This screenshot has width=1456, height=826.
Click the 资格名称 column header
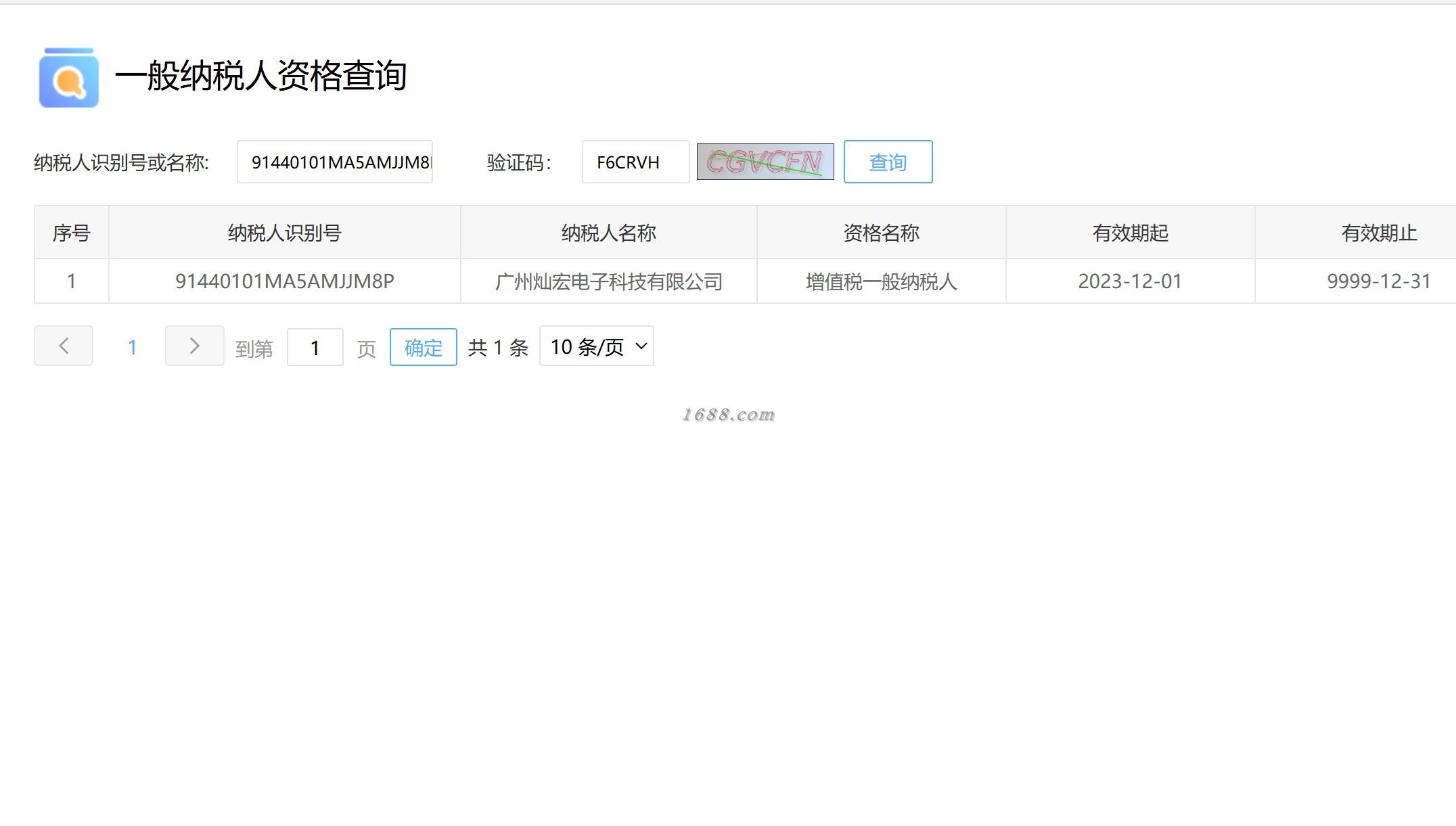881,233
